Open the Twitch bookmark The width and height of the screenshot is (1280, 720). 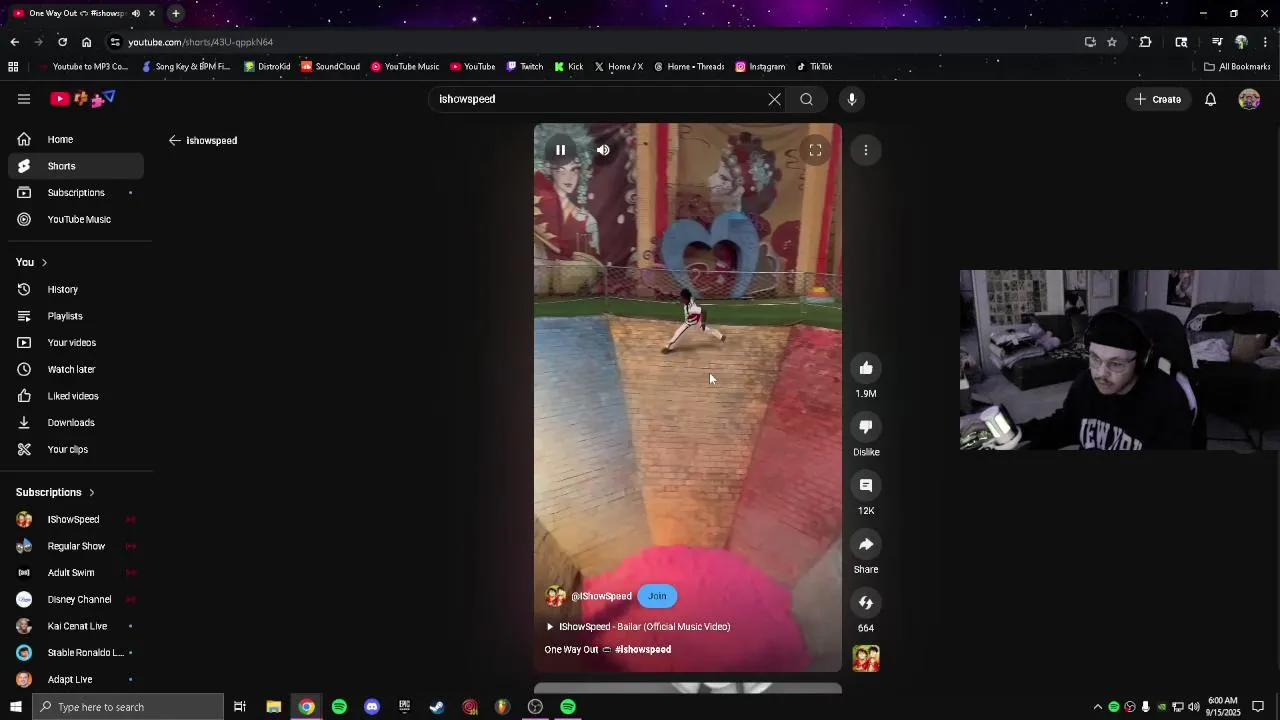tap(525, 67)
